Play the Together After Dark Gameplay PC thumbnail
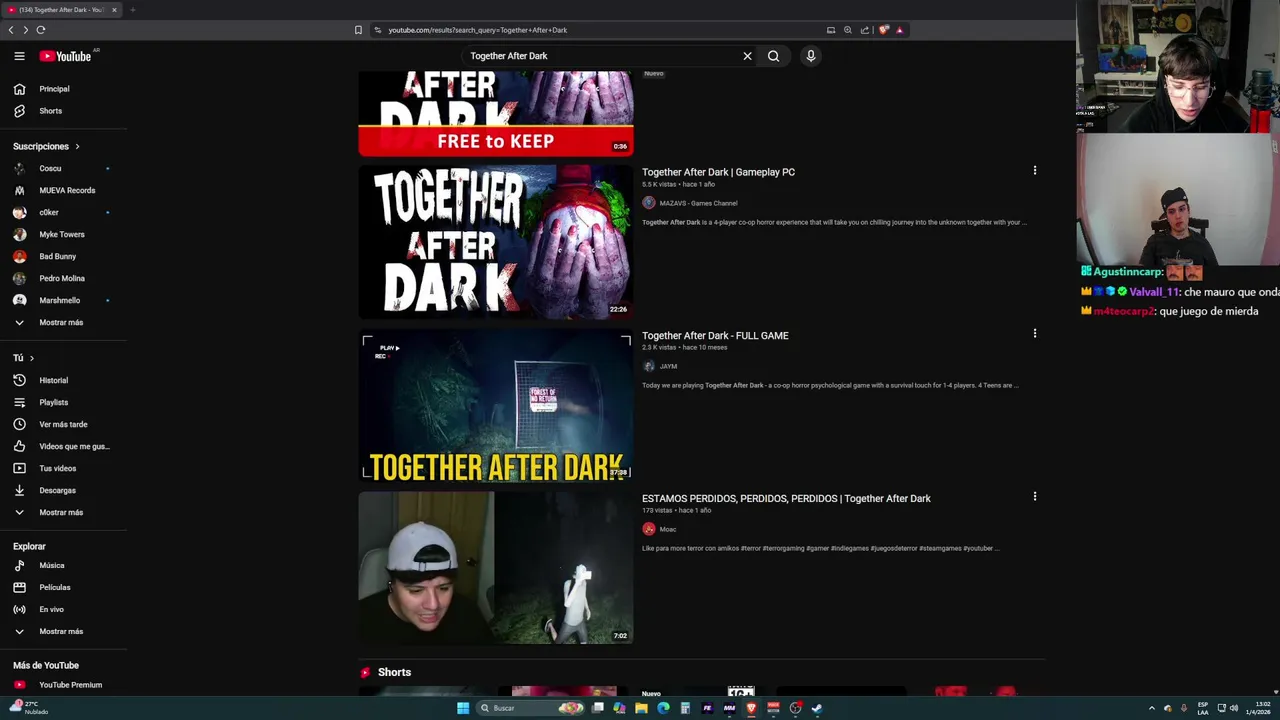This screenshot has width=1280, height=720. click(496, 242)
